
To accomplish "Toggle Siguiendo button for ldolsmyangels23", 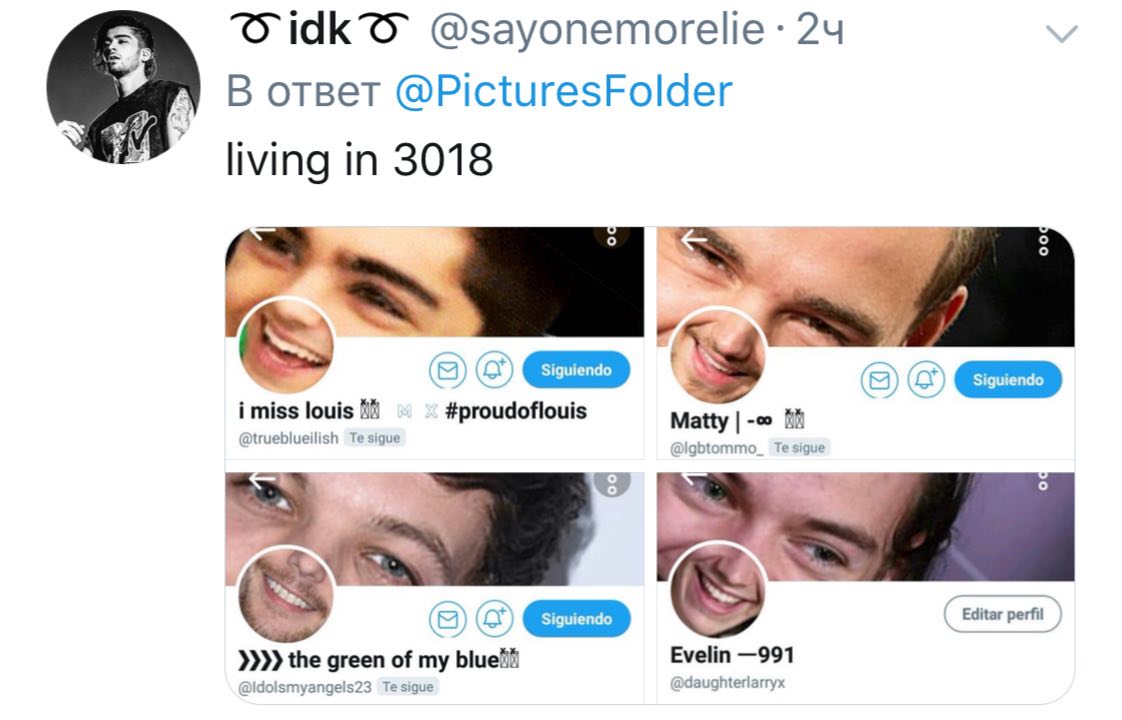I will 576,619.
